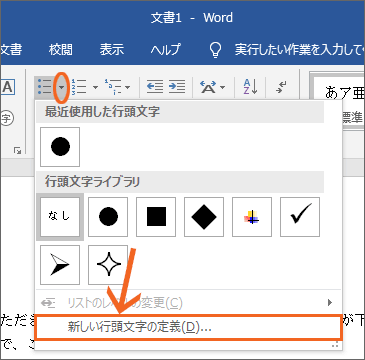Viewport: 365px width, 360px height.
Task: Select なし (none) in bullet library
Action: pos(60,217)
